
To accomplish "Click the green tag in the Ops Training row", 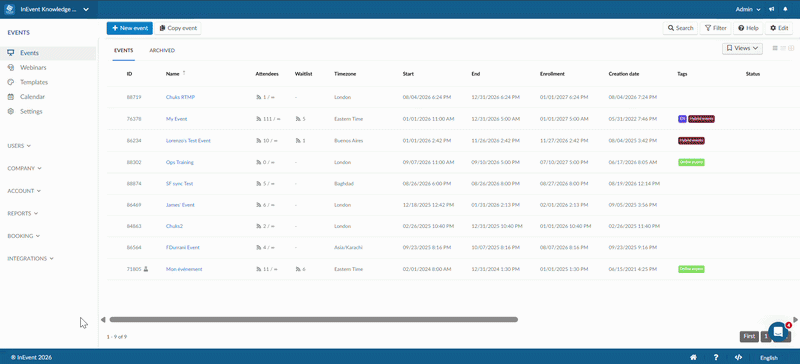I will pyautogui.click(x=691, y=162).
